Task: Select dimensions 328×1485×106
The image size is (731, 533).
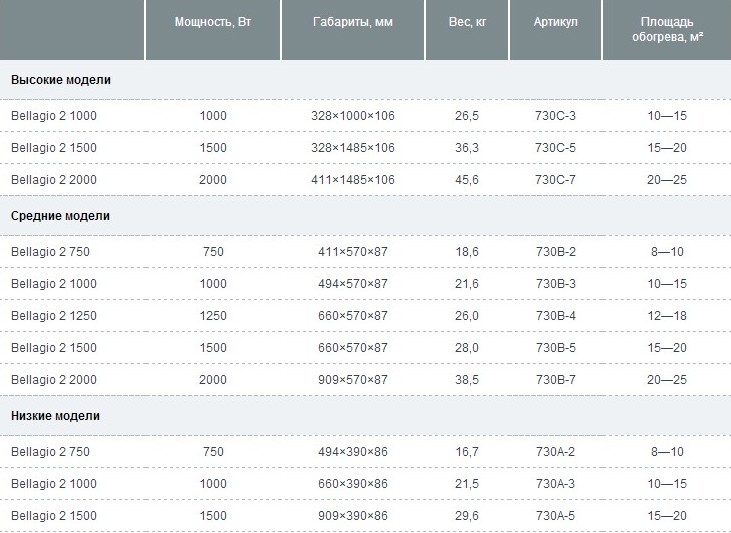Action: (353, 148)
